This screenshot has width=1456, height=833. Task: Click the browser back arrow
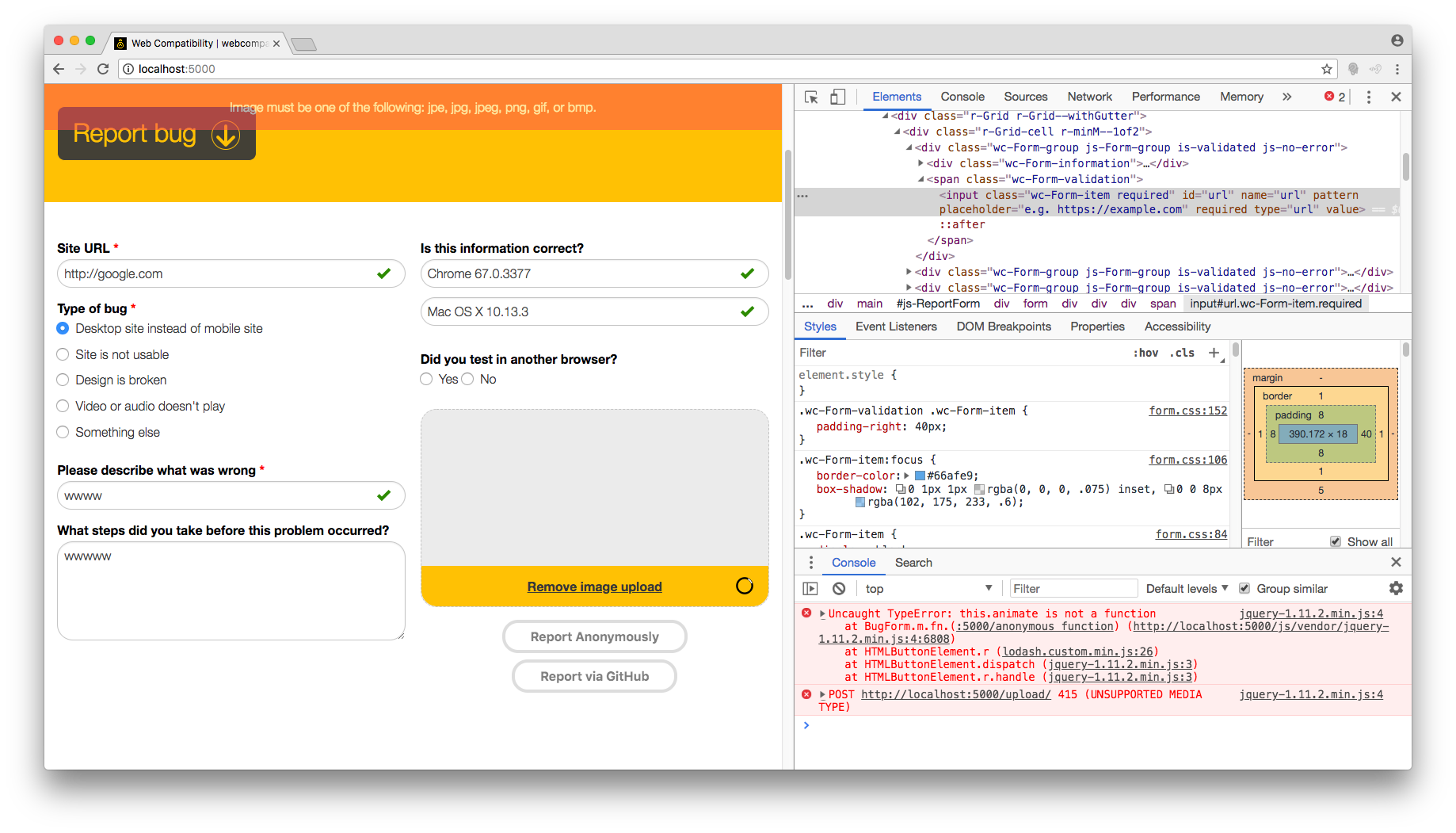(x=59, y=69)
